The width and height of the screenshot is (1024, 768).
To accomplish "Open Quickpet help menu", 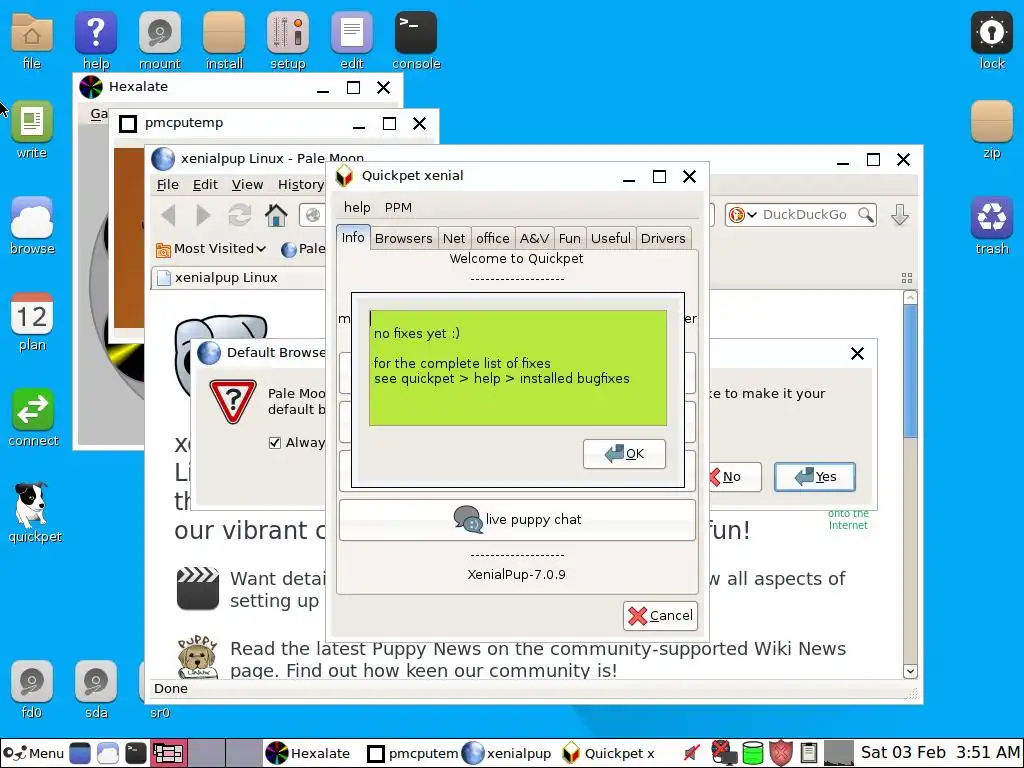I will [x=357, y=208].
